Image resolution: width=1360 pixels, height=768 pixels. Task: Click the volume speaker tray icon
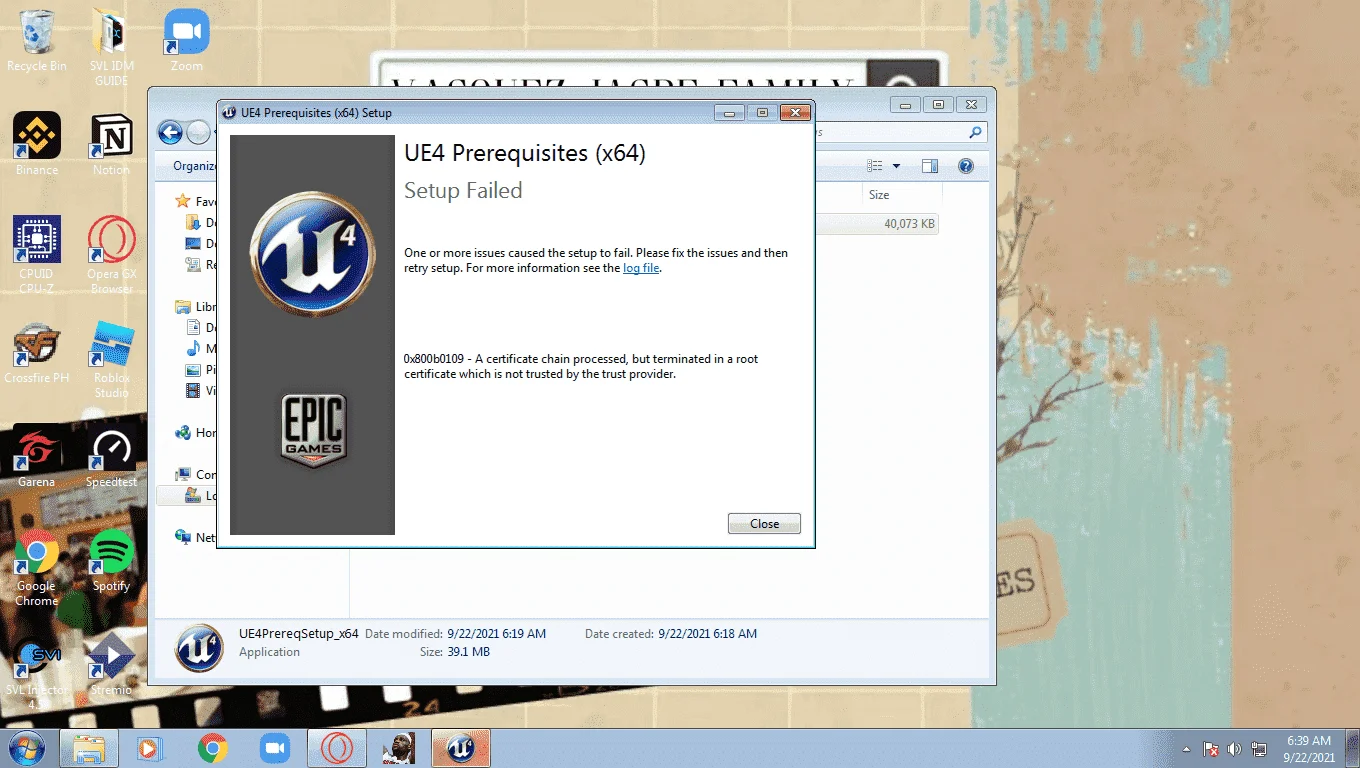pos(1235,749)
